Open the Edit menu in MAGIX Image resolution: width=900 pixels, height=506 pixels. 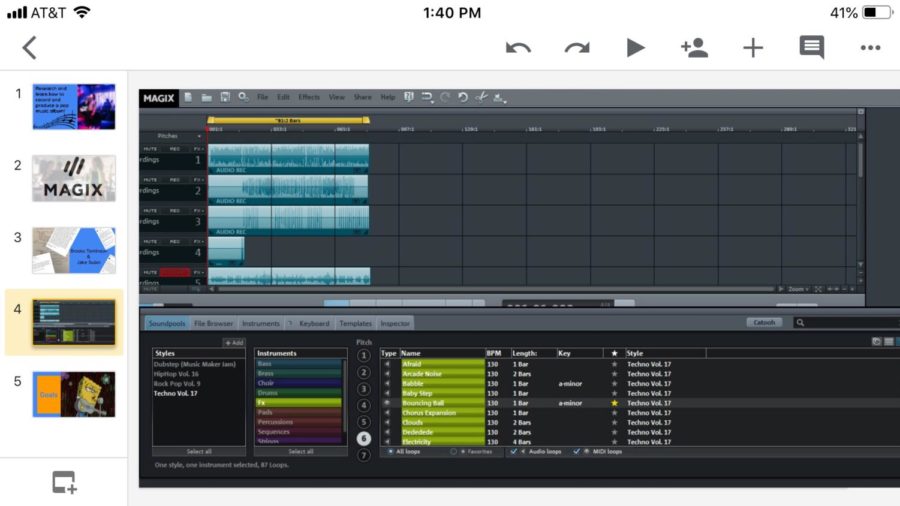coord(283,98)
